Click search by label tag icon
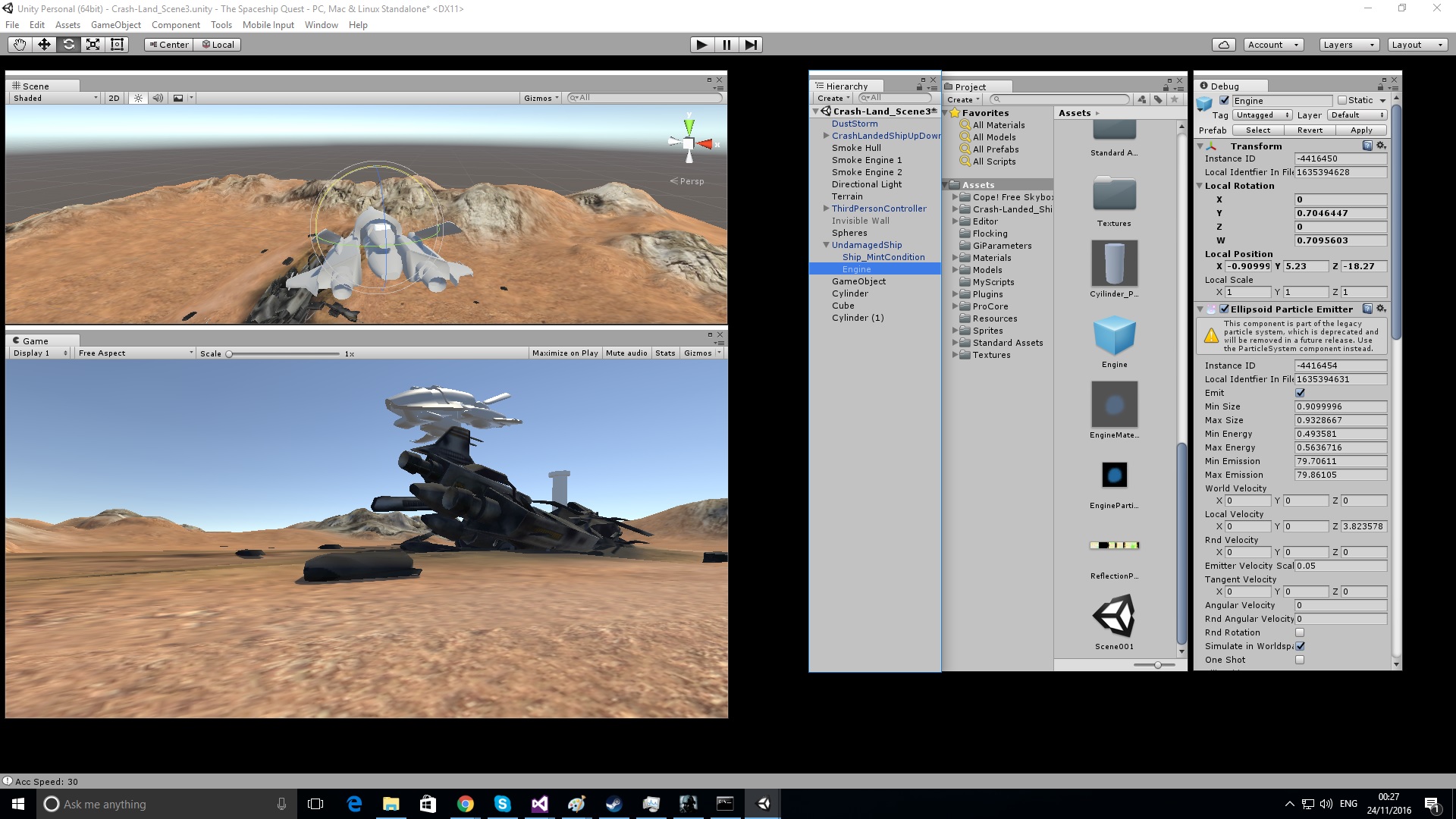The width and height of the screenshot is (1456, 819). pyautogui.click(x=1158, y=99)
